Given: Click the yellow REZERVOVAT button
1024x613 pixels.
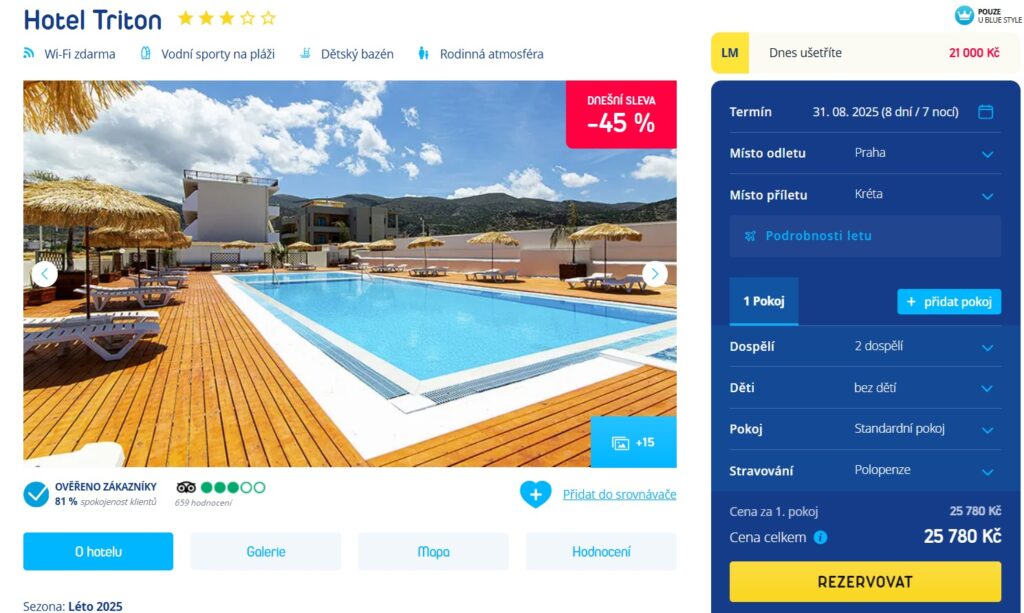Looking at the screenshot, I should (865, 582).
